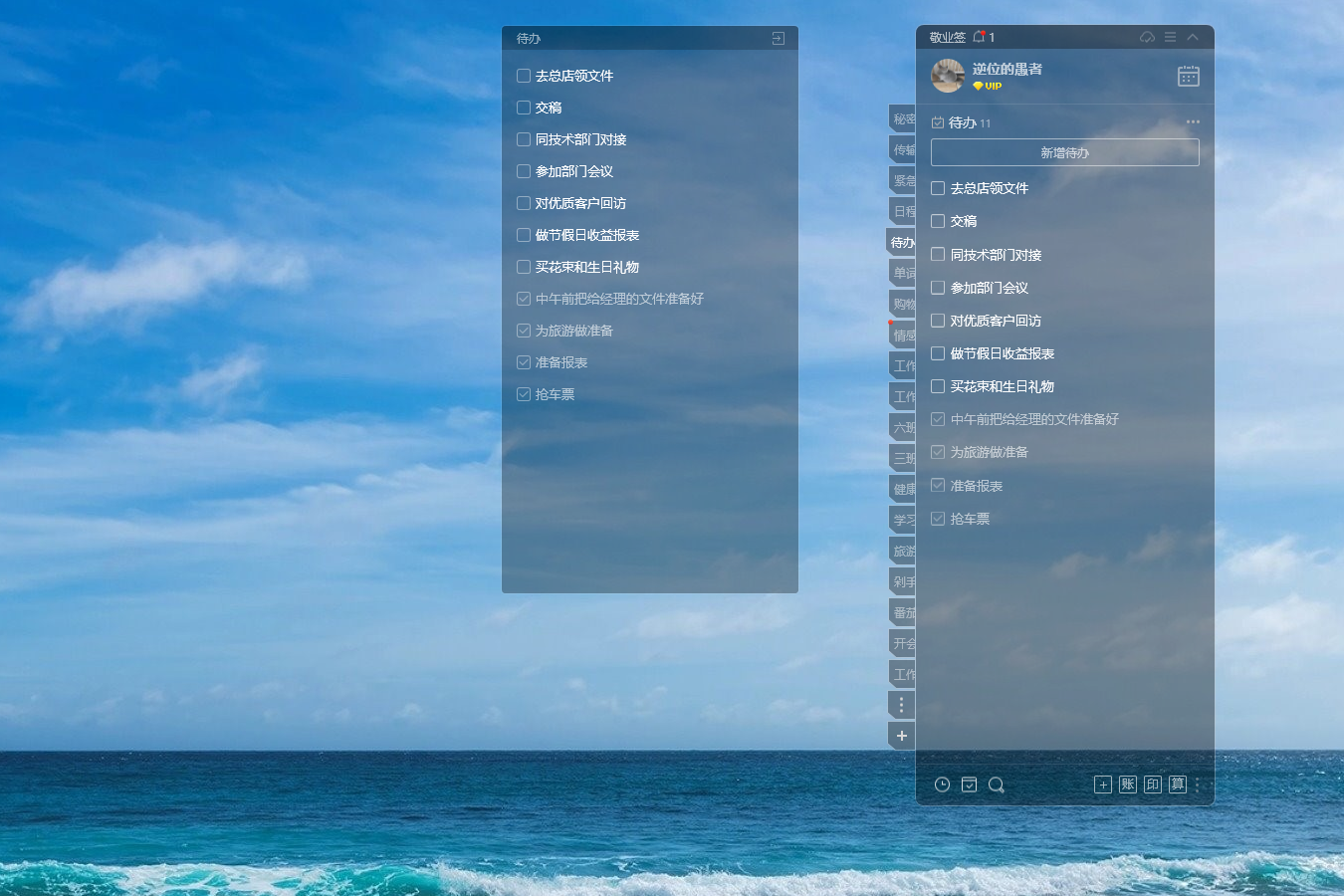Image resolution: width=1344 pixels, height=896 pixels.
Task: Open the clock reminder icon in bottom toolbar
Action: (x=942, y=784)
